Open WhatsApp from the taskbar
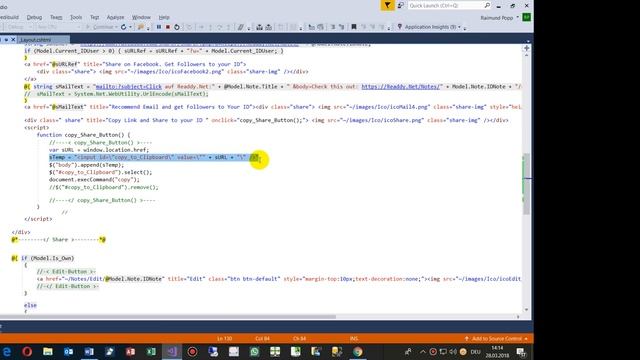This screenshot has width=640, height=360. click(x=254, y=351)
